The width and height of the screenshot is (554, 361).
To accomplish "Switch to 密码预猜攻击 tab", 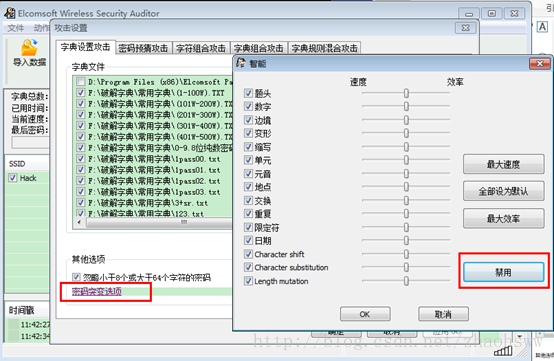I will tap(143, 48).
